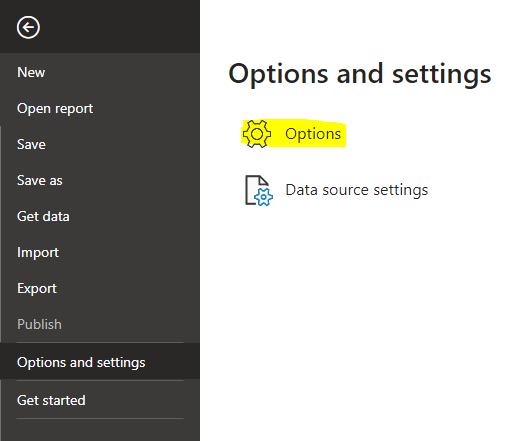Click the Data source settings file icon
527x441 pixels.
coord(259,190)
